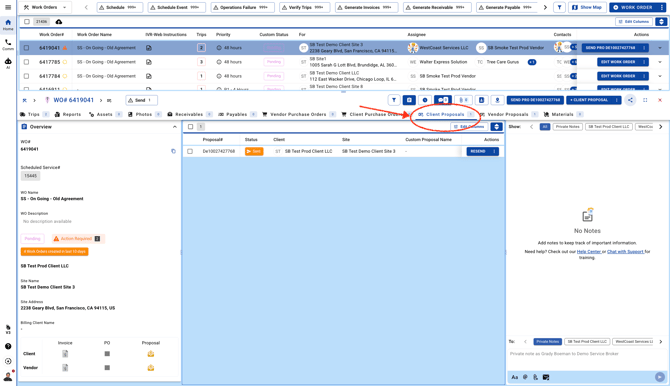Check the row for work order 6417784
The width and height of the screenshot is (670, 386).
(x=26, y=76)
